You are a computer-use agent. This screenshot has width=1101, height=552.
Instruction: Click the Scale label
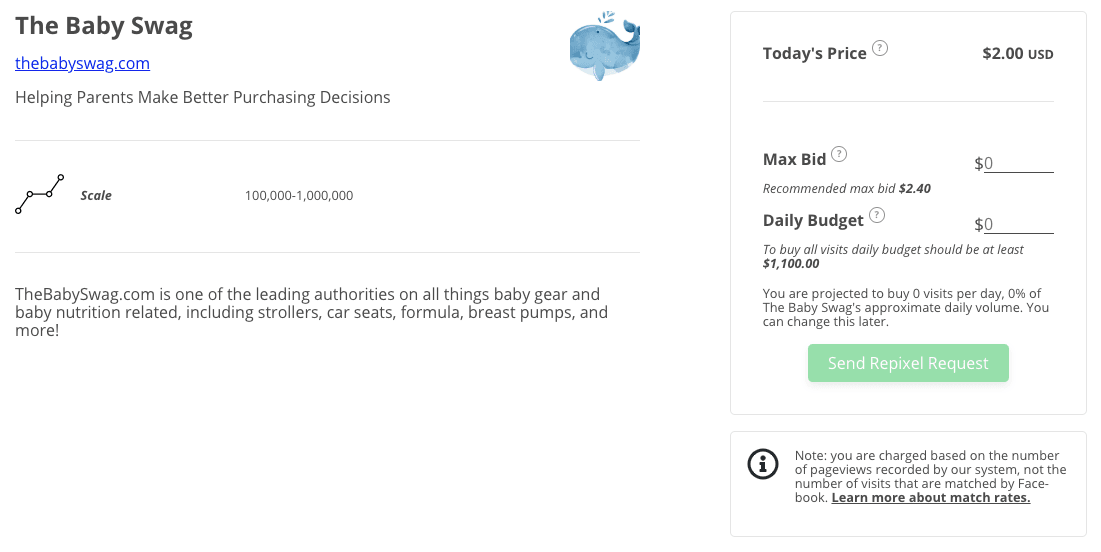coord(96,196)
